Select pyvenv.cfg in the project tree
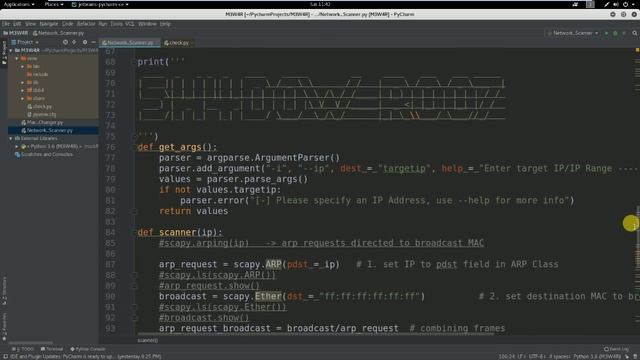Screen dimensions: 640x360 tap(42, 114)
